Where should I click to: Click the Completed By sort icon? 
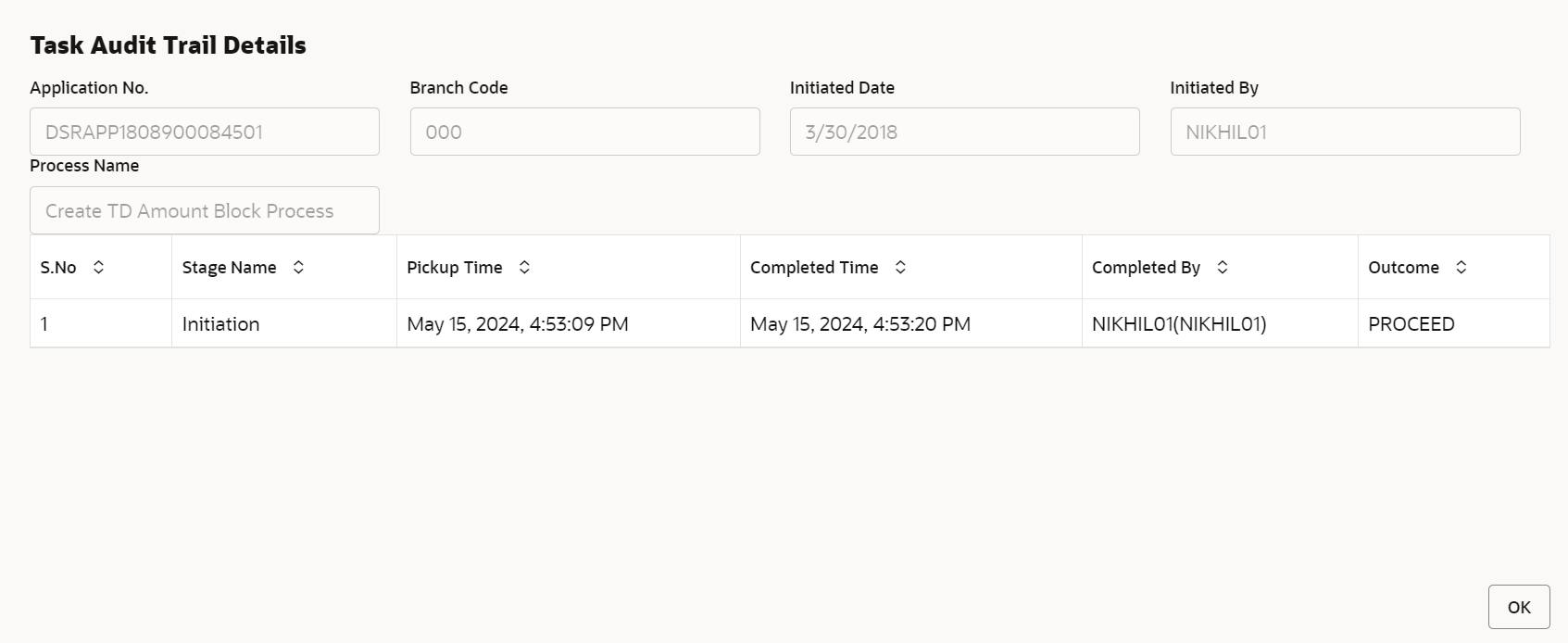pyautogui.click(x=1223, y=268)
